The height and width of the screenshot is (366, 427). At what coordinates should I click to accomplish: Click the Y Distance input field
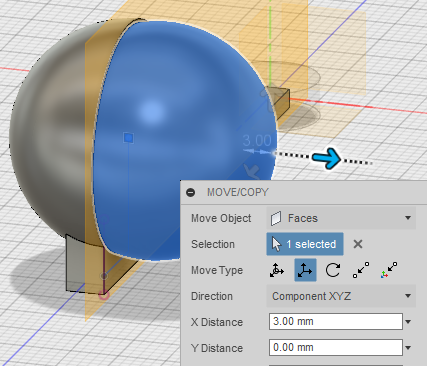[x=336, y=348]
